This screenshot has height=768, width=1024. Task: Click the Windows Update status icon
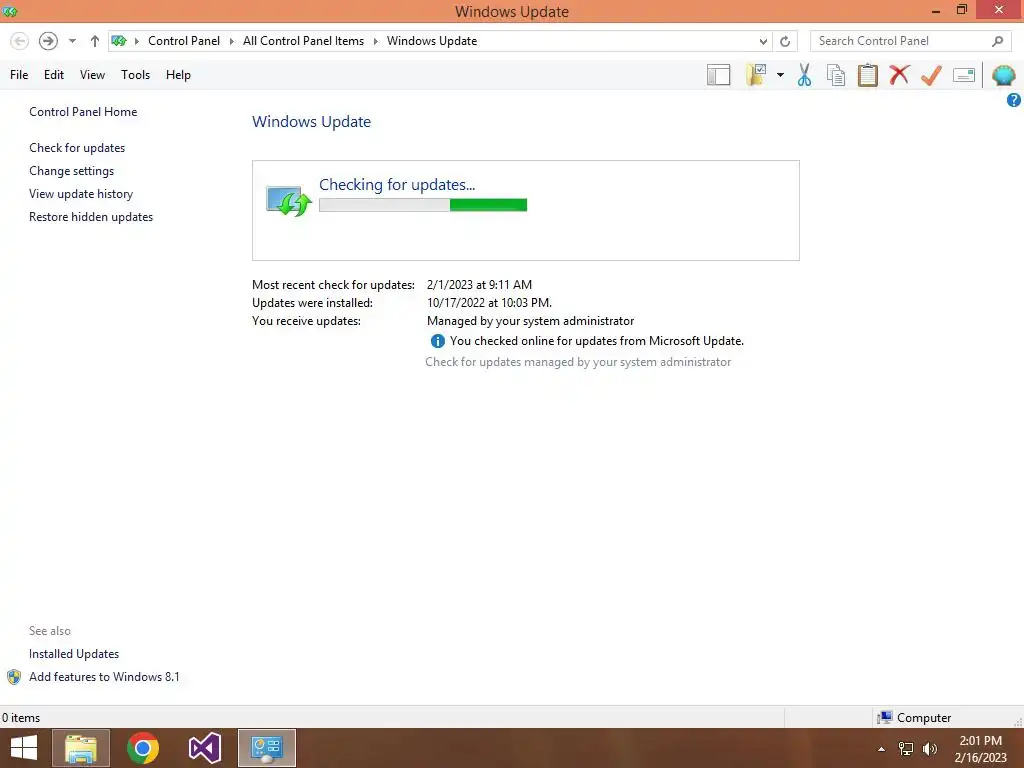(x=289, y=201)
